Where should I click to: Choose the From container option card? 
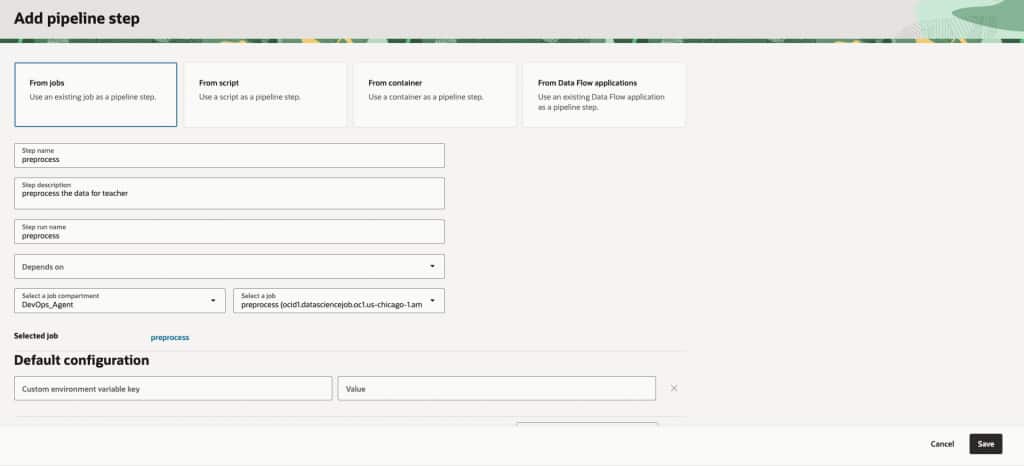(434, 95)
